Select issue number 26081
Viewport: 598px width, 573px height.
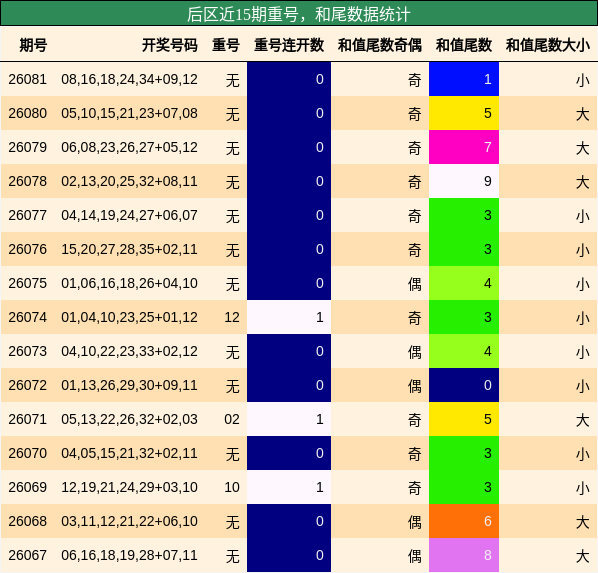pos(27,79)
